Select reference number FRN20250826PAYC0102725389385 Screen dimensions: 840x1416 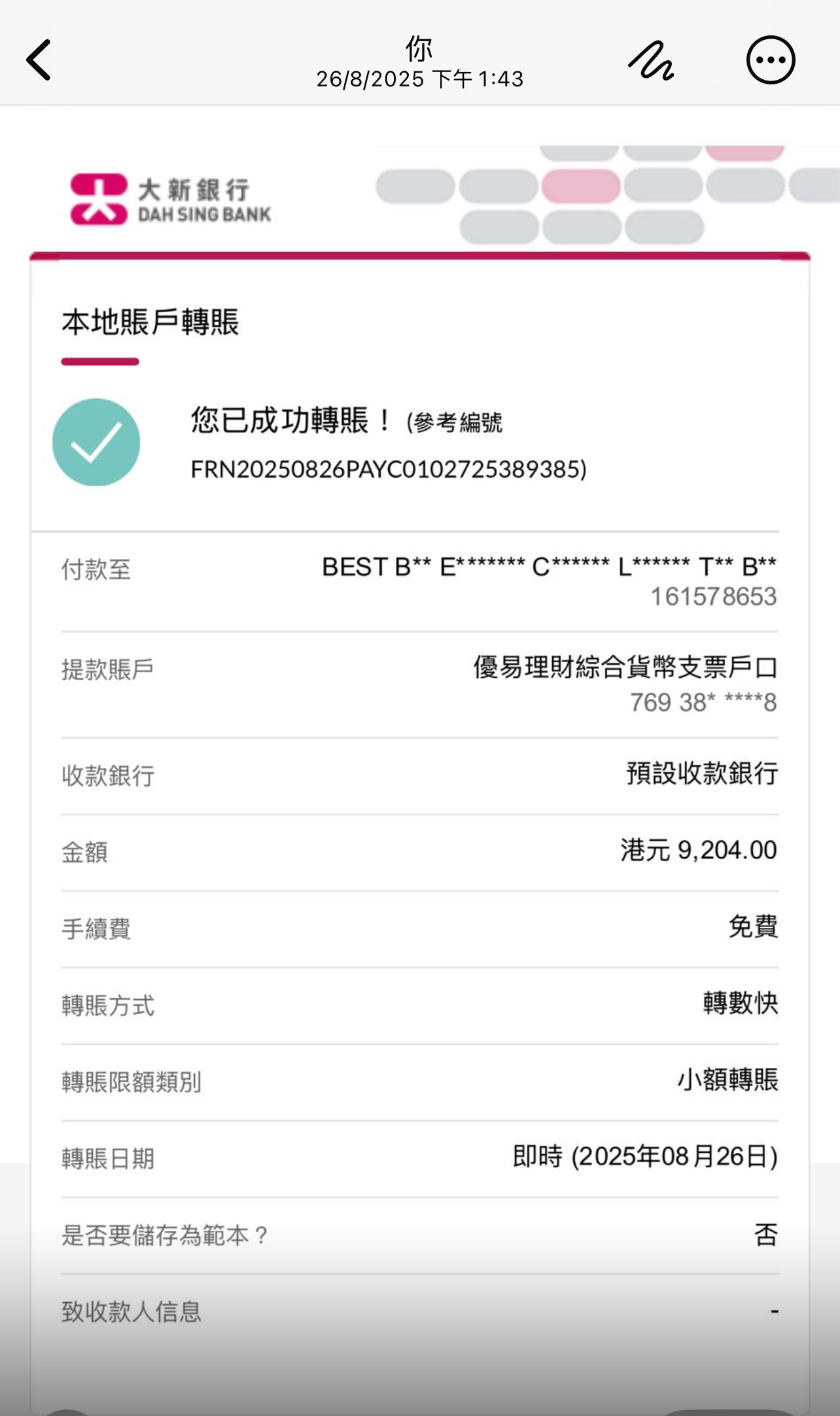click(389, 469)
